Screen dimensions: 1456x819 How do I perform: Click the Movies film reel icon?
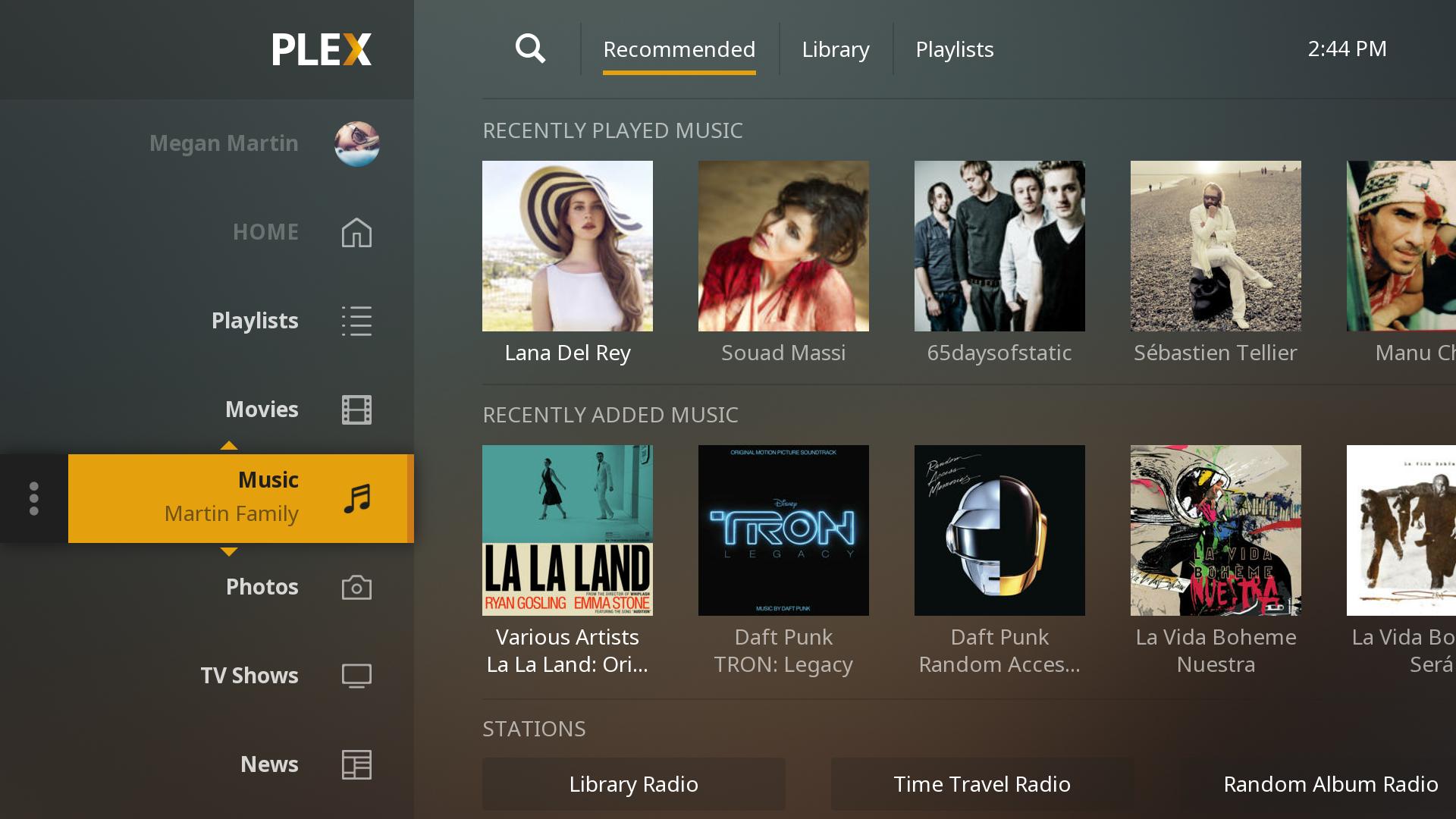click(357, 409)
